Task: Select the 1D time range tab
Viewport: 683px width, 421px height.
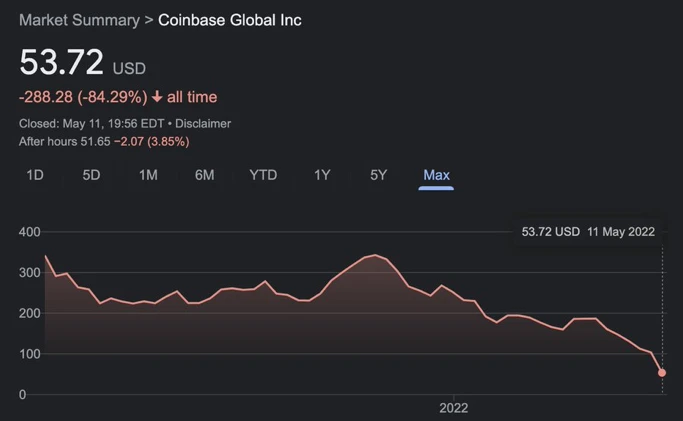Action: click(35, 175)
